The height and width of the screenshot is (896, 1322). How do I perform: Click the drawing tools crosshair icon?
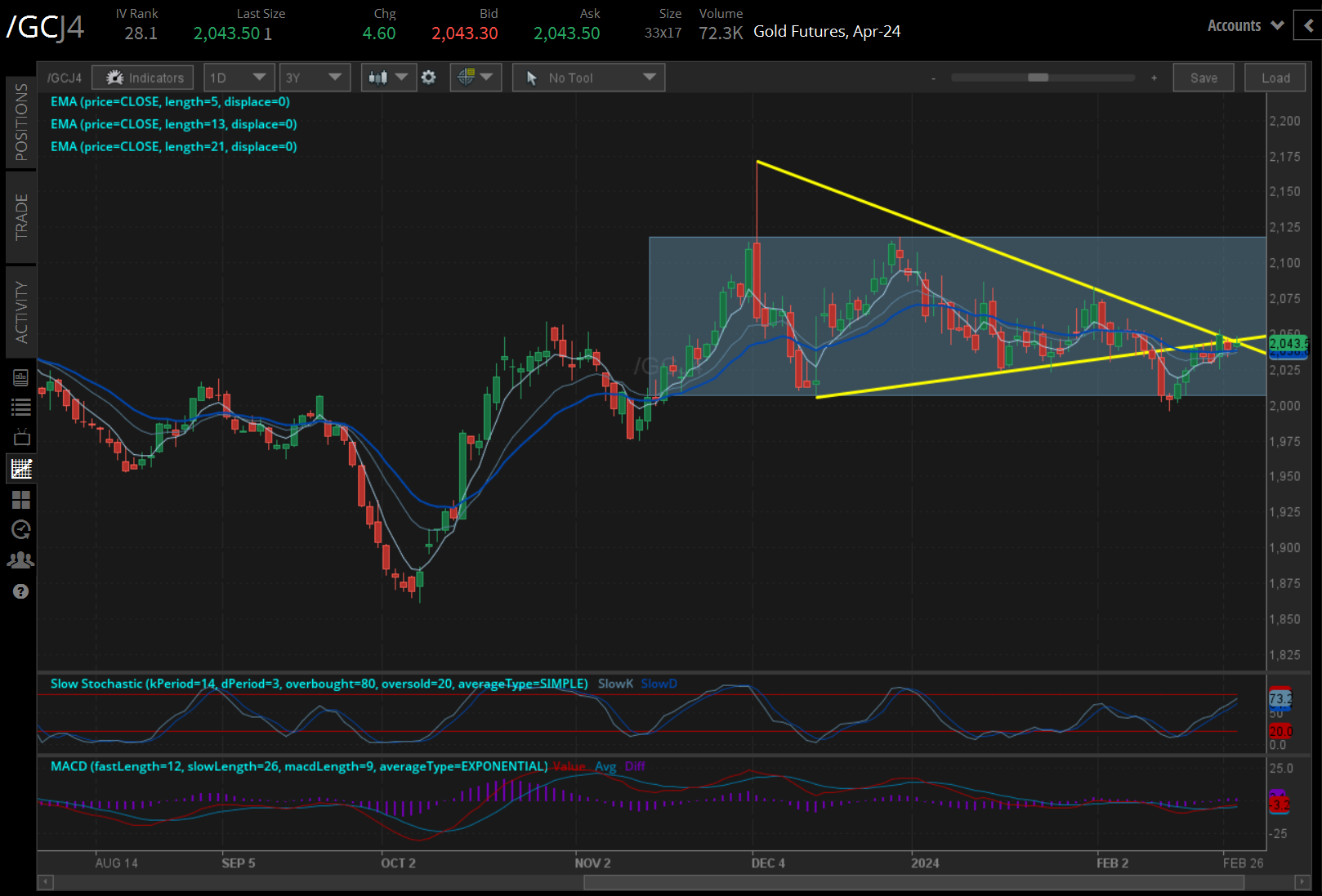[x=470, y=77]
